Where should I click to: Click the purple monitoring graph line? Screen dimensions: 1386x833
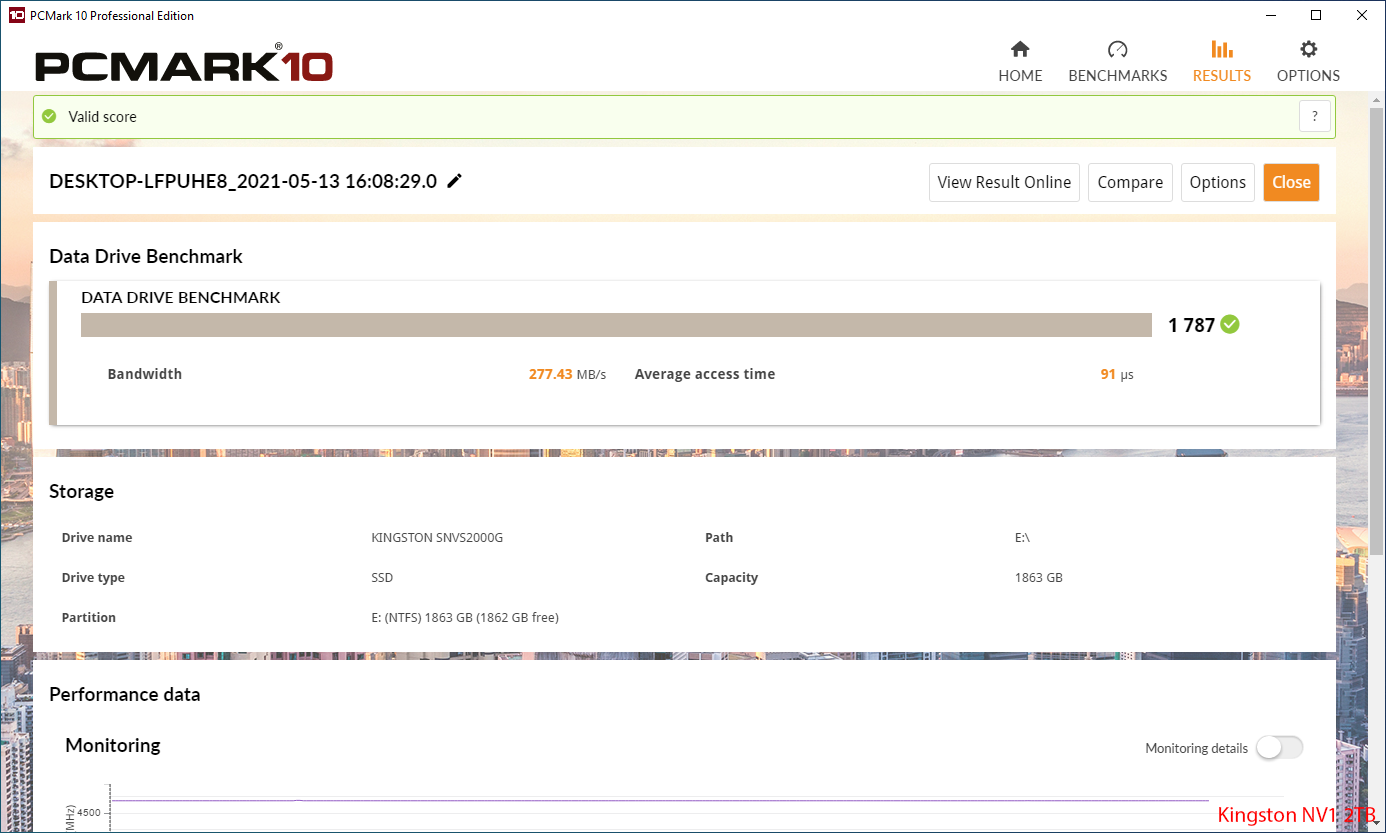(660, 800)
